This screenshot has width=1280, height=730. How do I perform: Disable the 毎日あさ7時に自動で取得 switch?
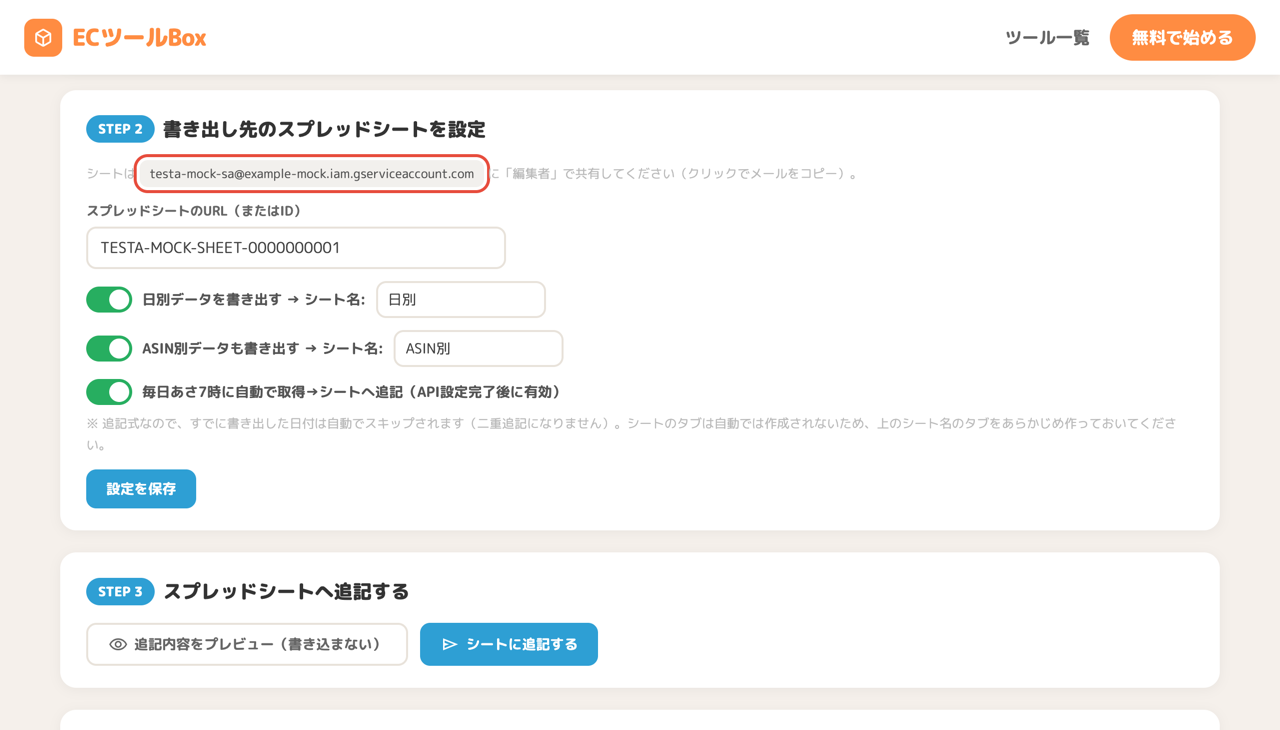click(x=109, y=391)
